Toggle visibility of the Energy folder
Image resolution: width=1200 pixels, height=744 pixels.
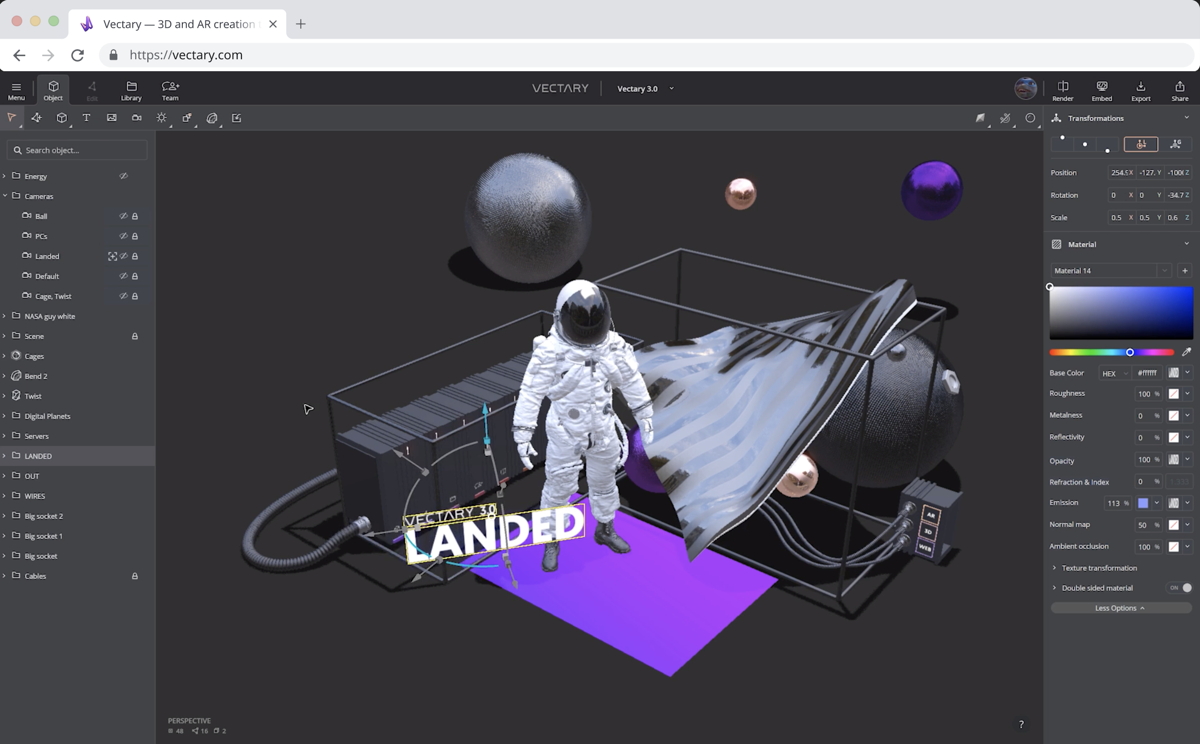pos(124,176)
